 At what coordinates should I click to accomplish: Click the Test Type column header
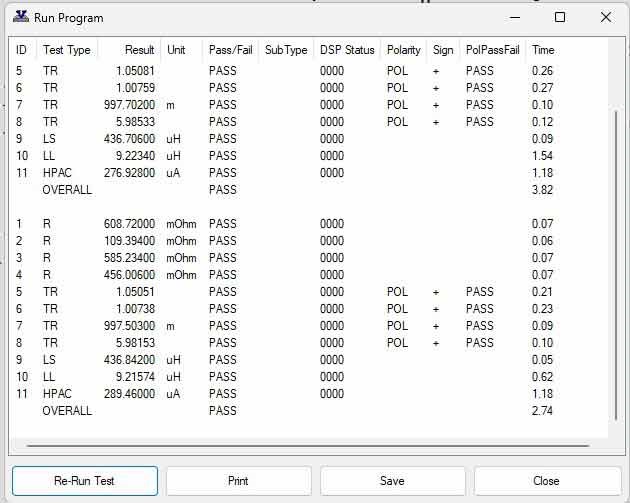tap(66, 50)
